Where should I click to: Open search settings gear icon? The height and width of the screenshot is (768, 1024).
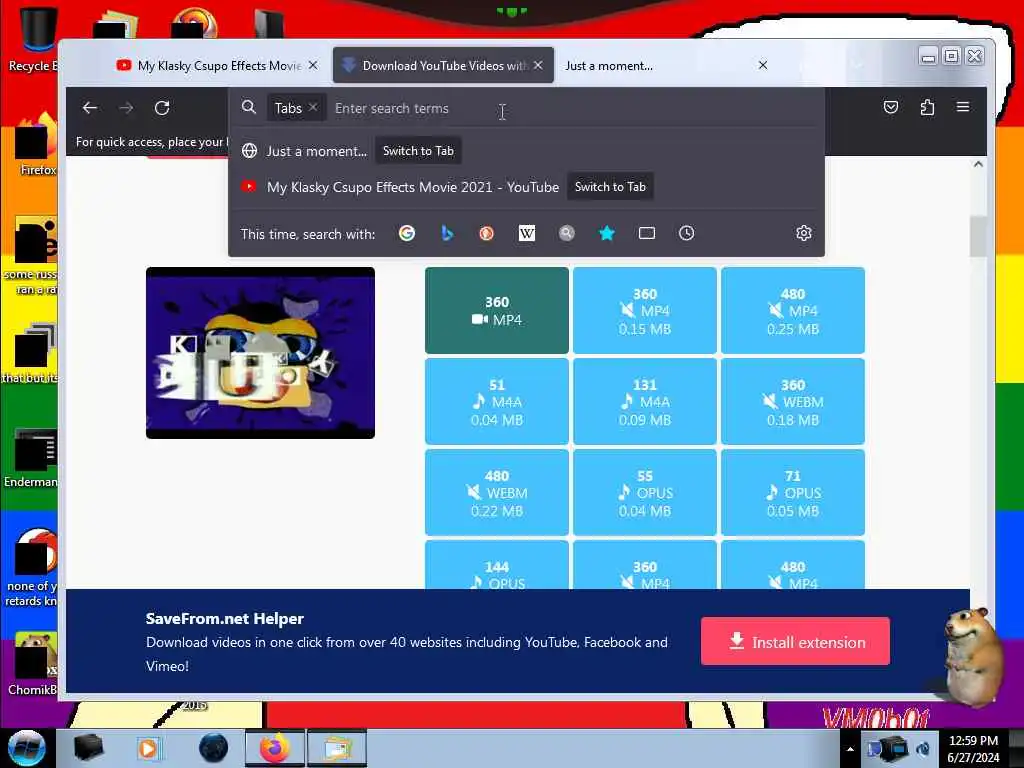804,233
